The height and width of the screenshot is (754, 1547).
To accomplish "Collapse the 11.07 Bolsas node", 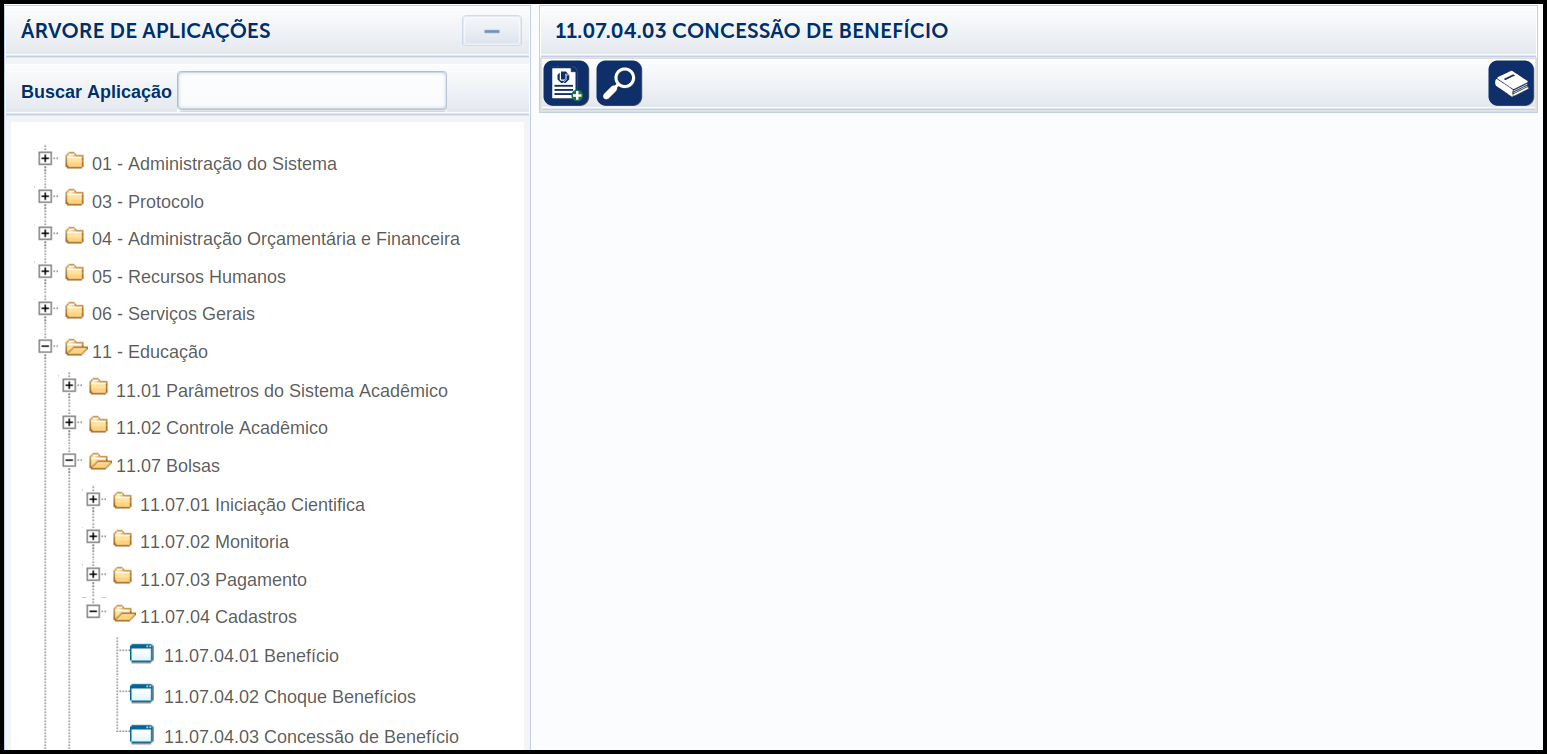I will [69, 460].
